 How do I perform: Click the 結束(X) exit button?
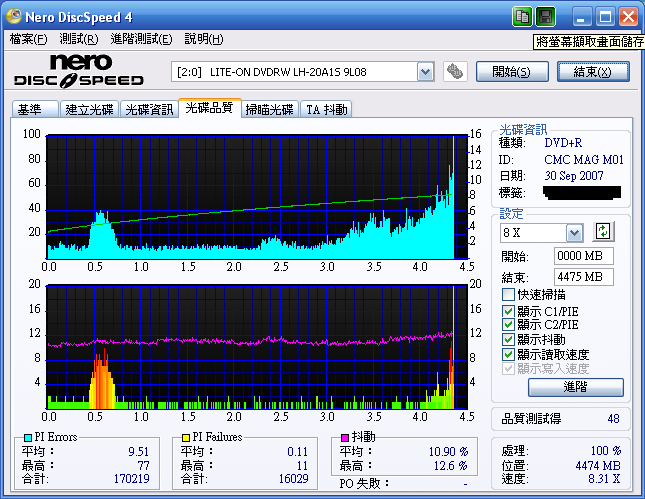(x=593, y=72)
